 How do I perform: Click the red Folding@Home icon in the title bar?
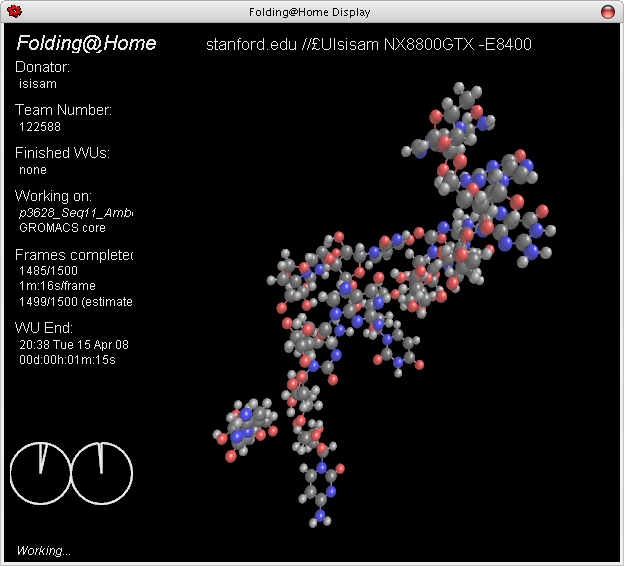[15, 12]
